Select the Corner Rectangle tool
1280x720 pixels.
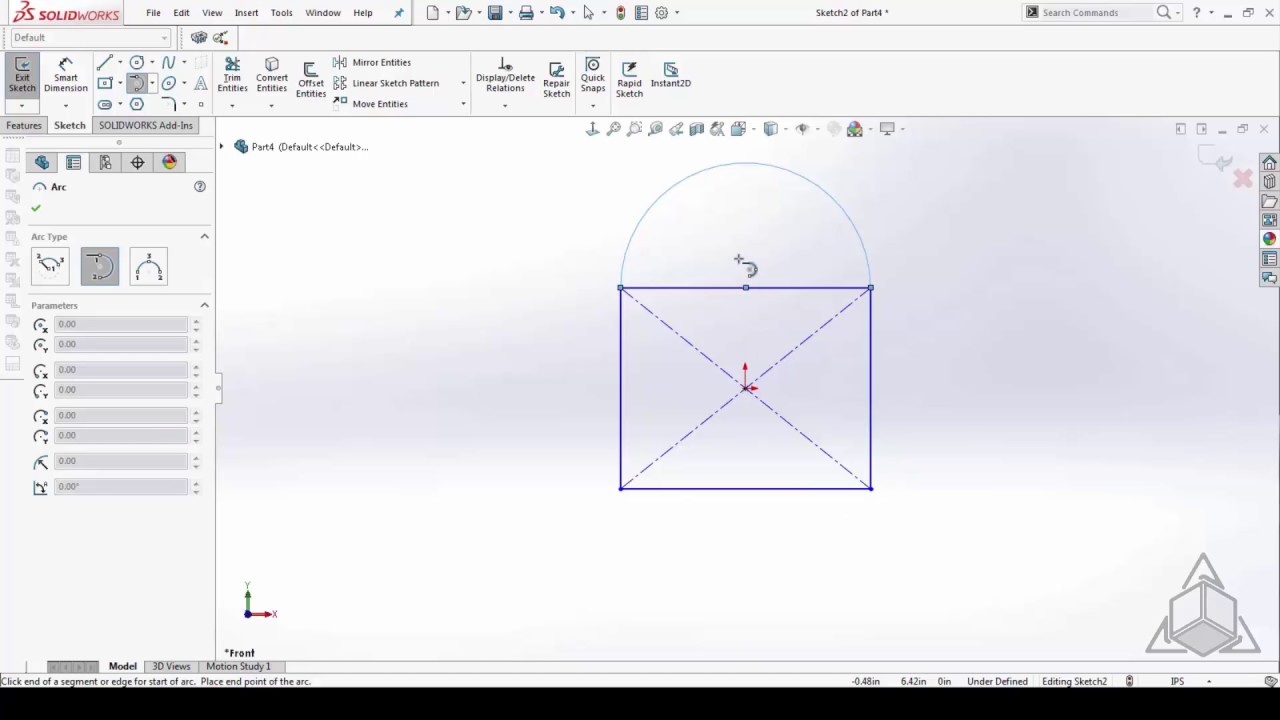click(x=104, y=83)
